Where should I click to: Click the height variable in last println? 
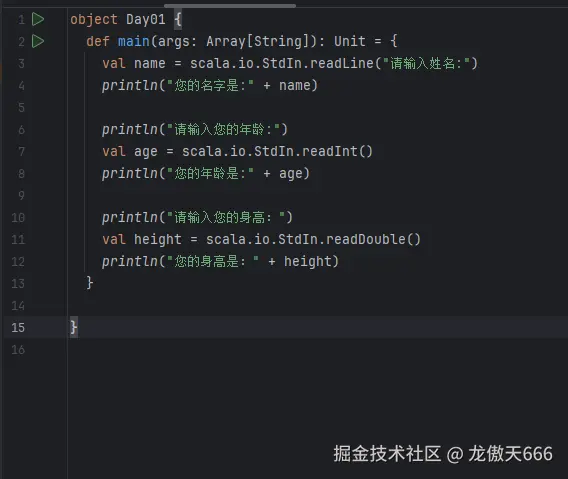308,261
